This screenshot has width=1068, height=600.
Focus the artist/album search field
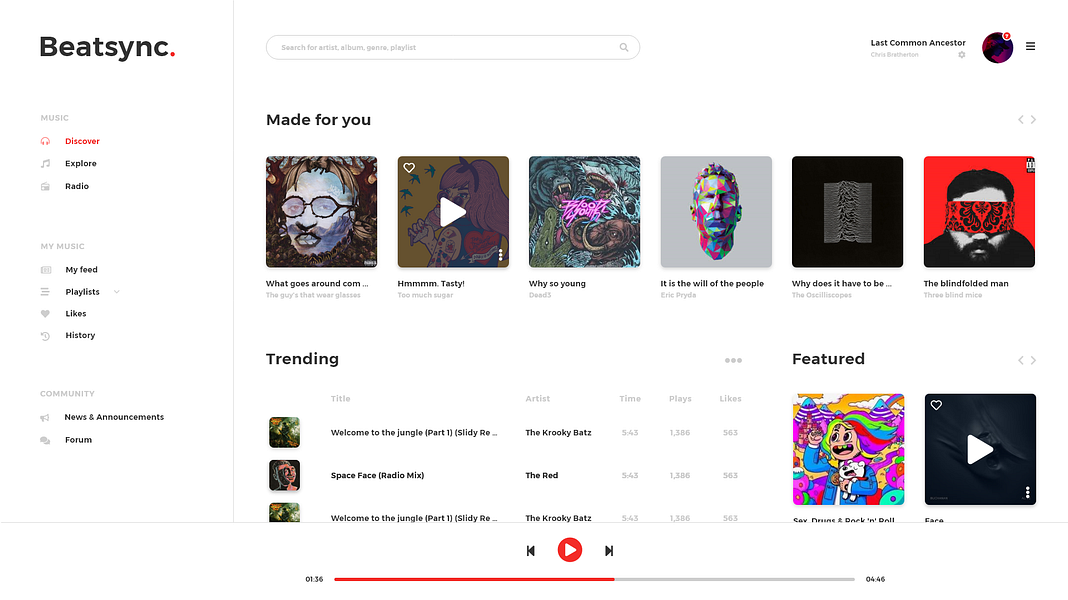[x=452, y=48]
